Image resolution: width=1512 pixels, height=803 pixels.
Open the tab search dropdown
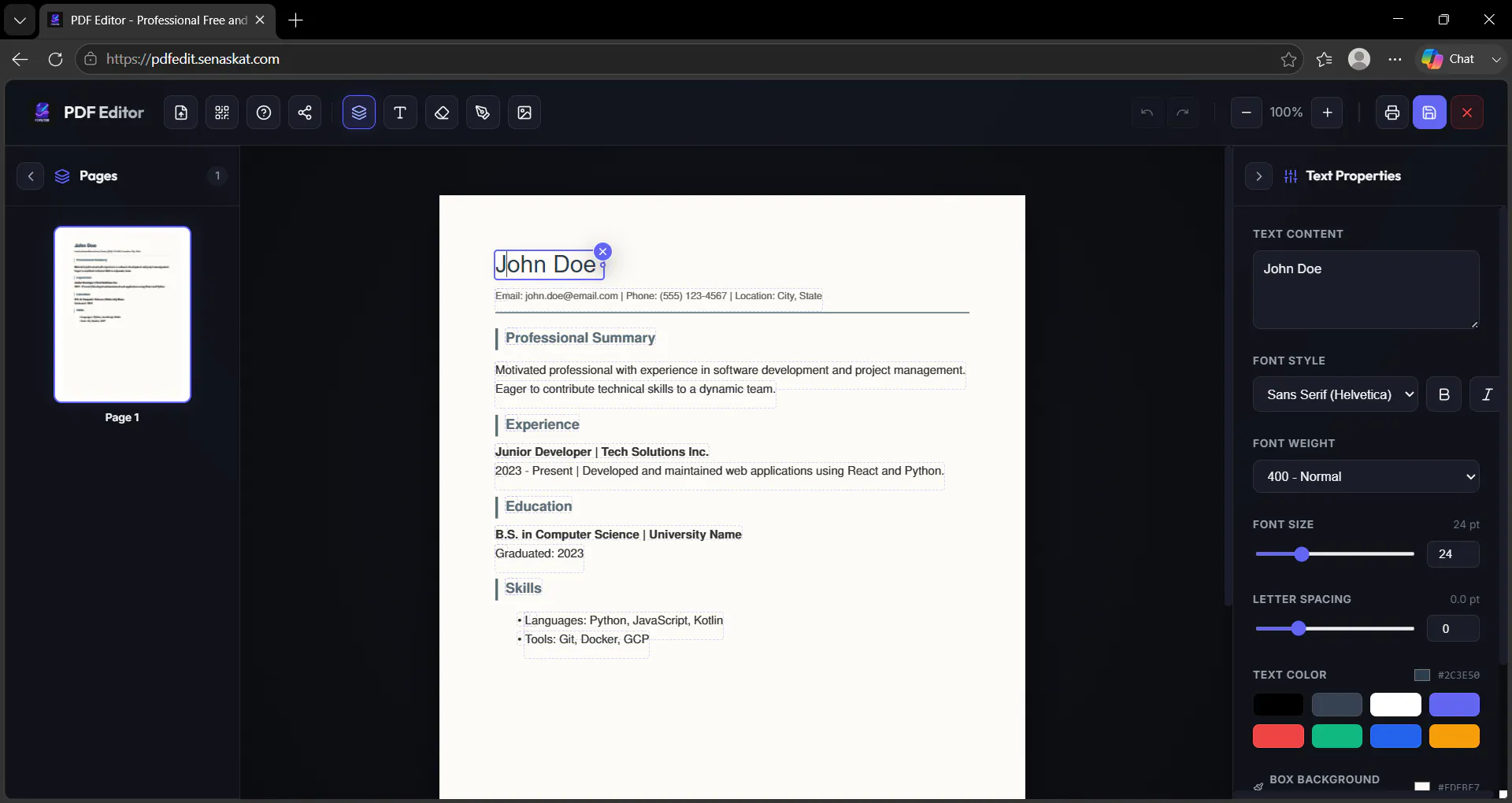pyautogui.click(x=20, y=20)
